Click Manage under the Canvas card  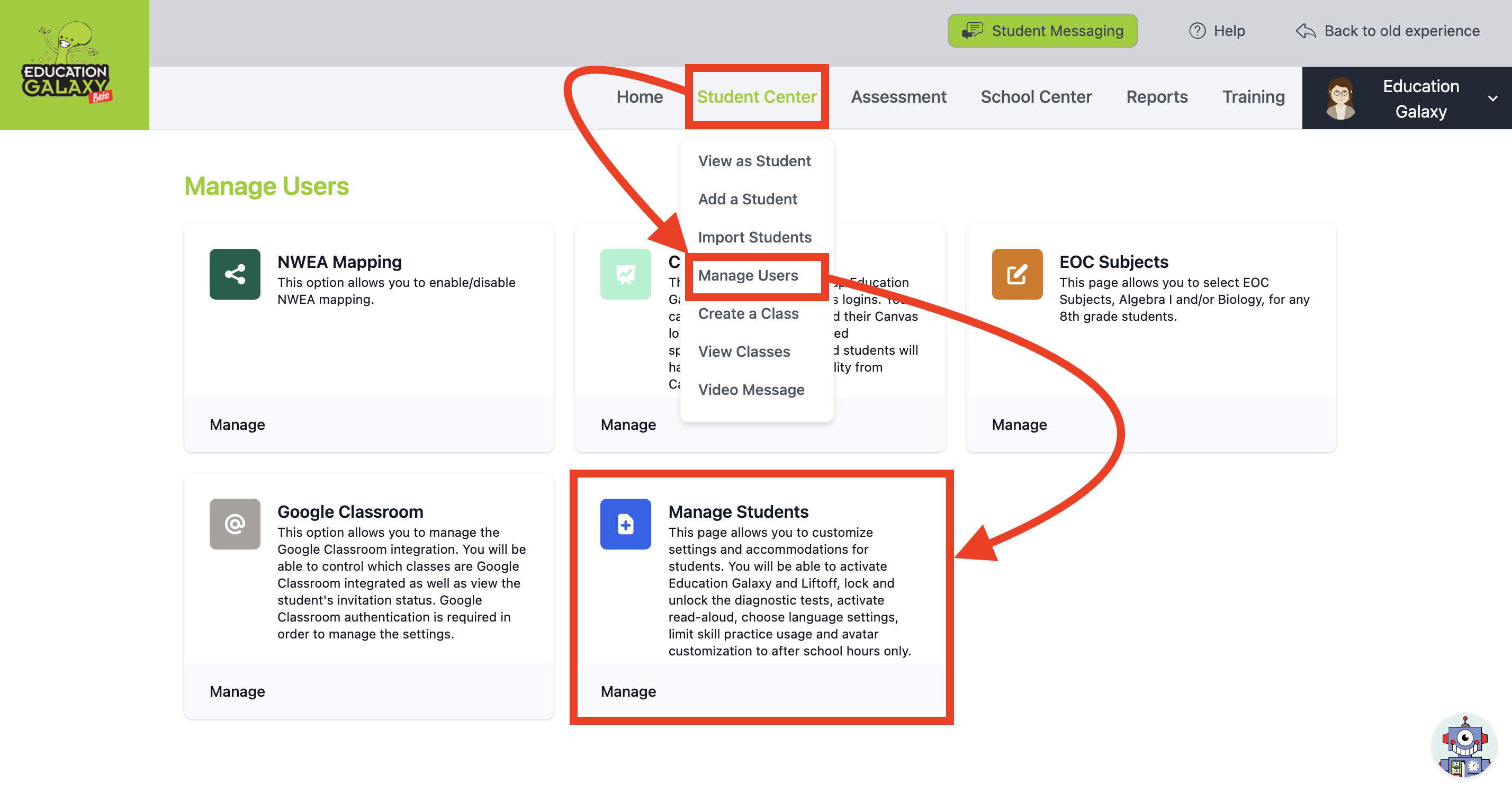[628, 425]
